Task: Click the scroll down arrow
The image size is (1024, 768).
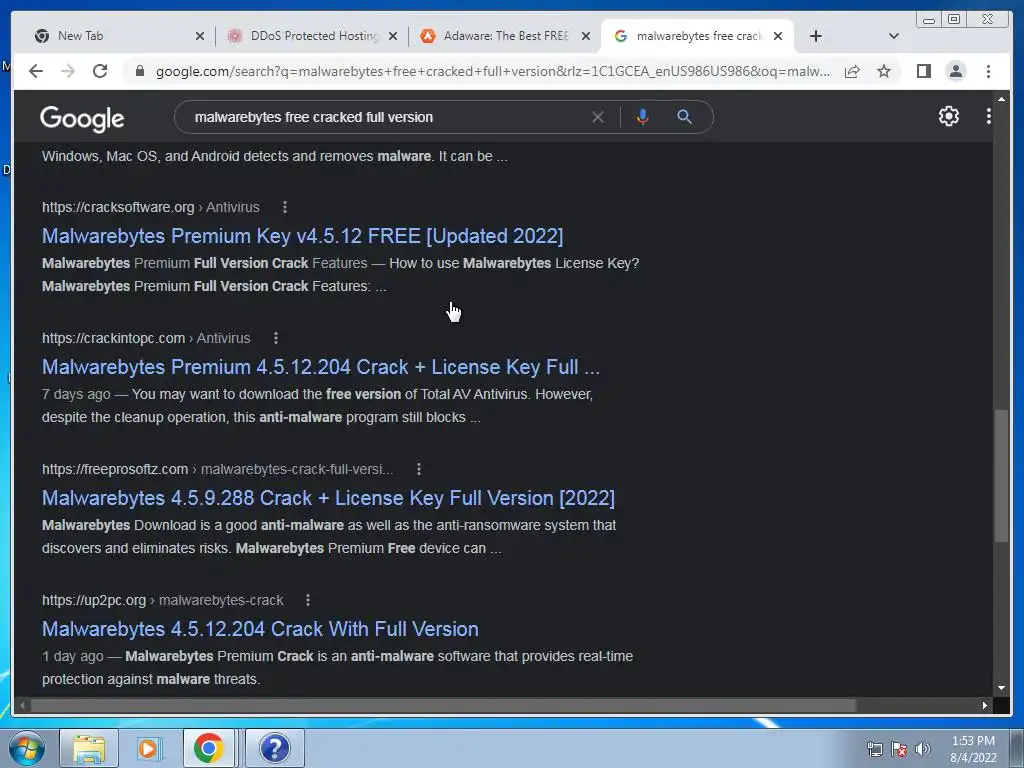Action: tap(1001, 688)
